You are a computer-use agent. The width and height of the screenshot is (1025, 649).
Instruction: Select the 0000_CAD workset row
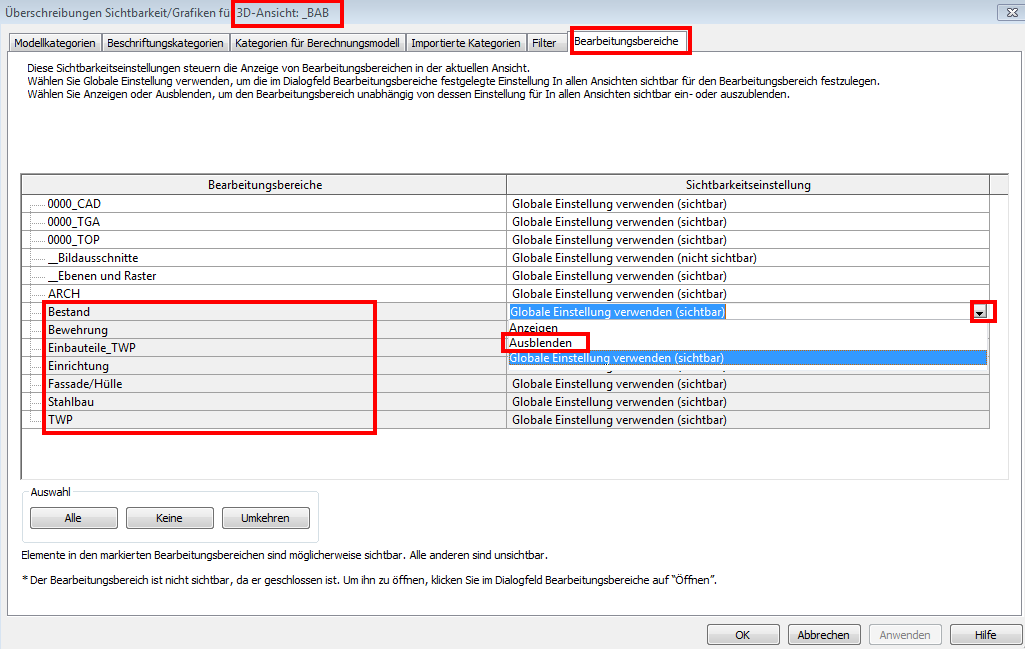74,204
